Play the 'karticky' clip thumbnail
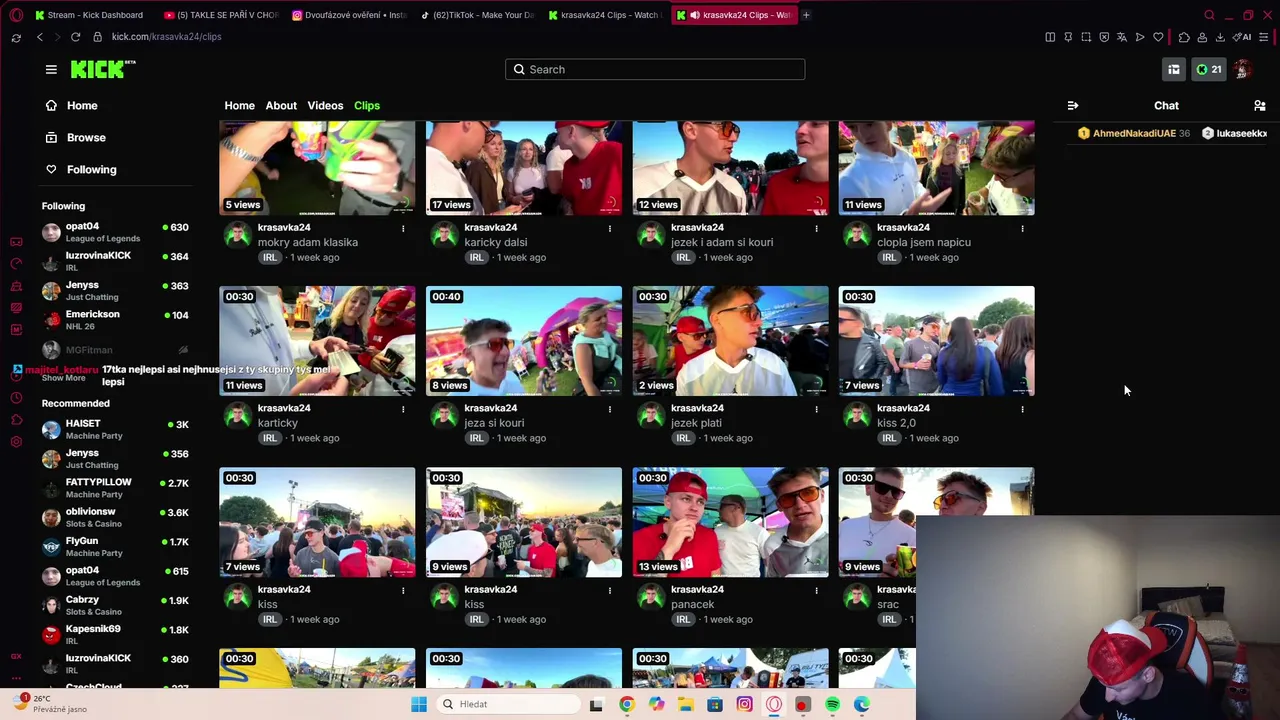This screenshot has height=720, width=1280. click(x=317, y=341)
